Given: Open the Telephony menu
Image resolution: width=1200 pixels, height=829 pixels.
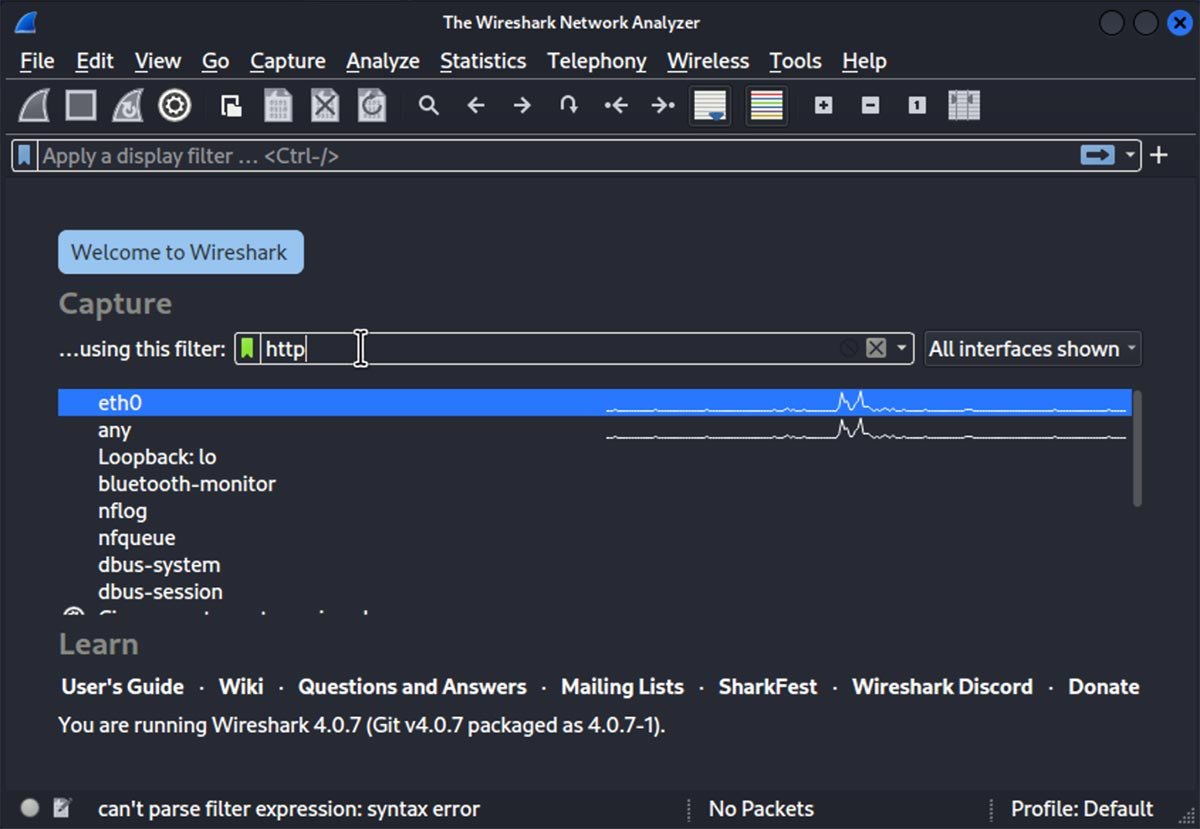Looking at the screenshot, I should 596,61.
